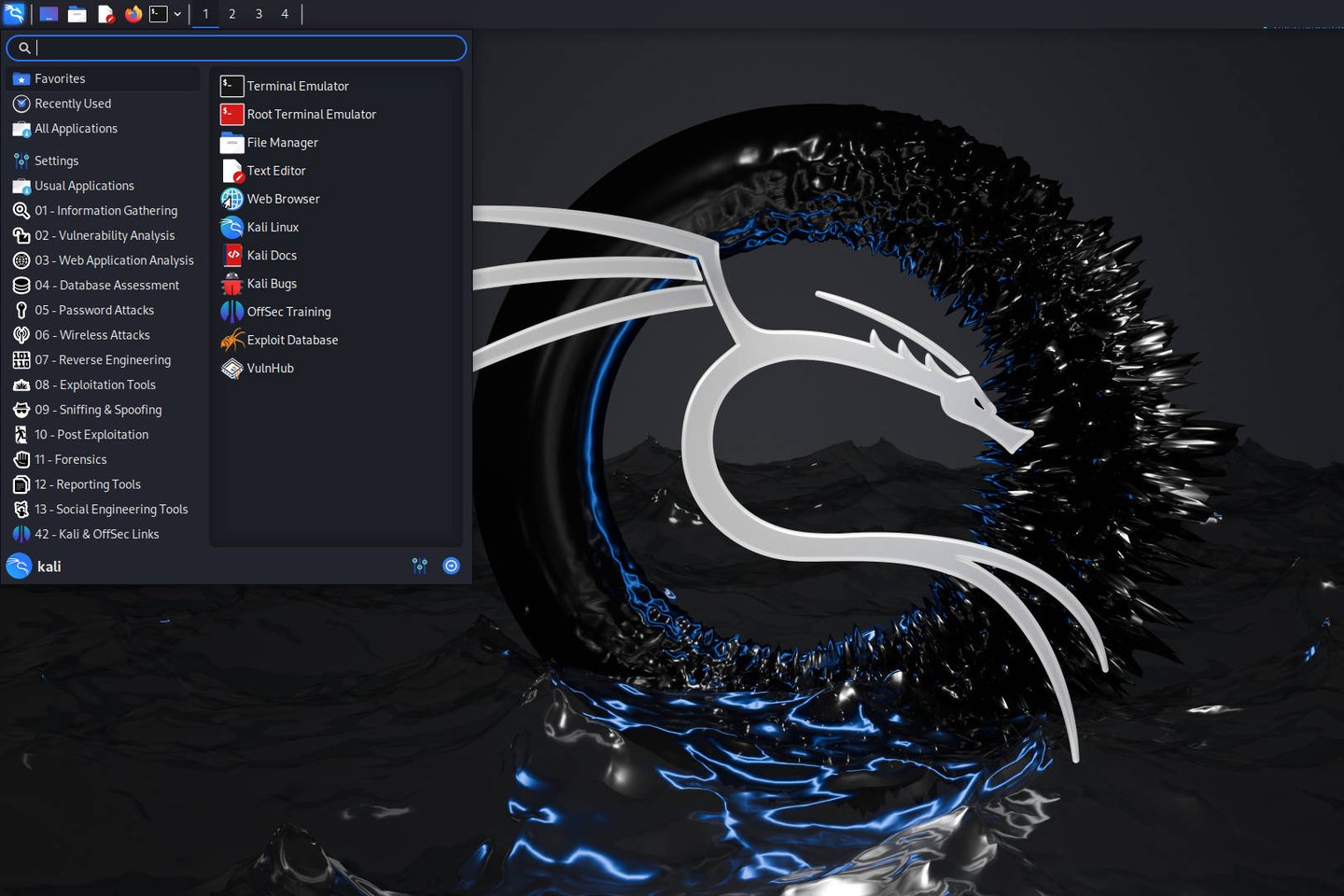Click the Root Terminal Emulator label
Image resolution: width=1344 pixels, height=896 pixels.
(312, 114)
